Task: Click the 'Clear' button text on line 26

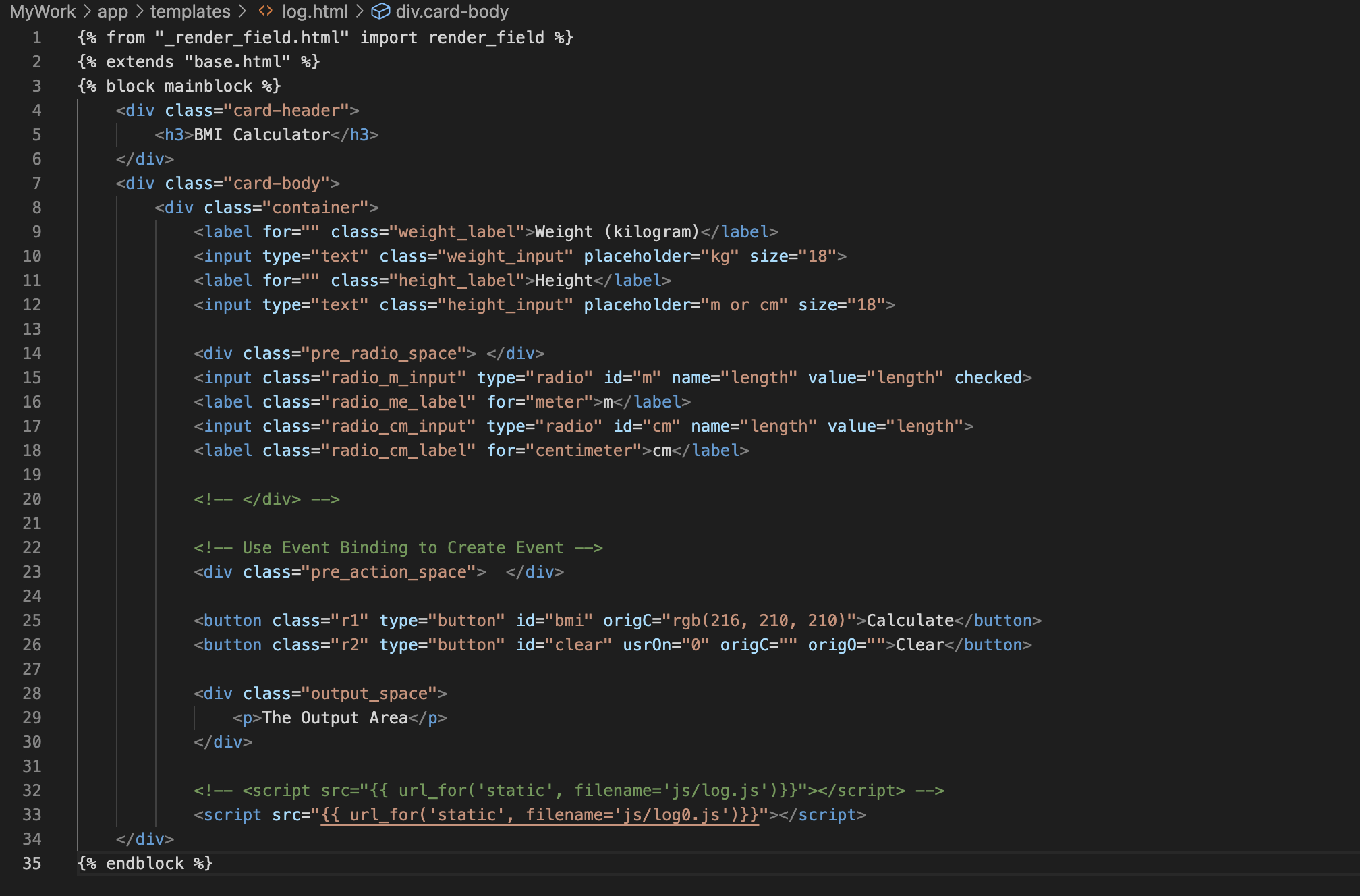Action: coord(919,645)
